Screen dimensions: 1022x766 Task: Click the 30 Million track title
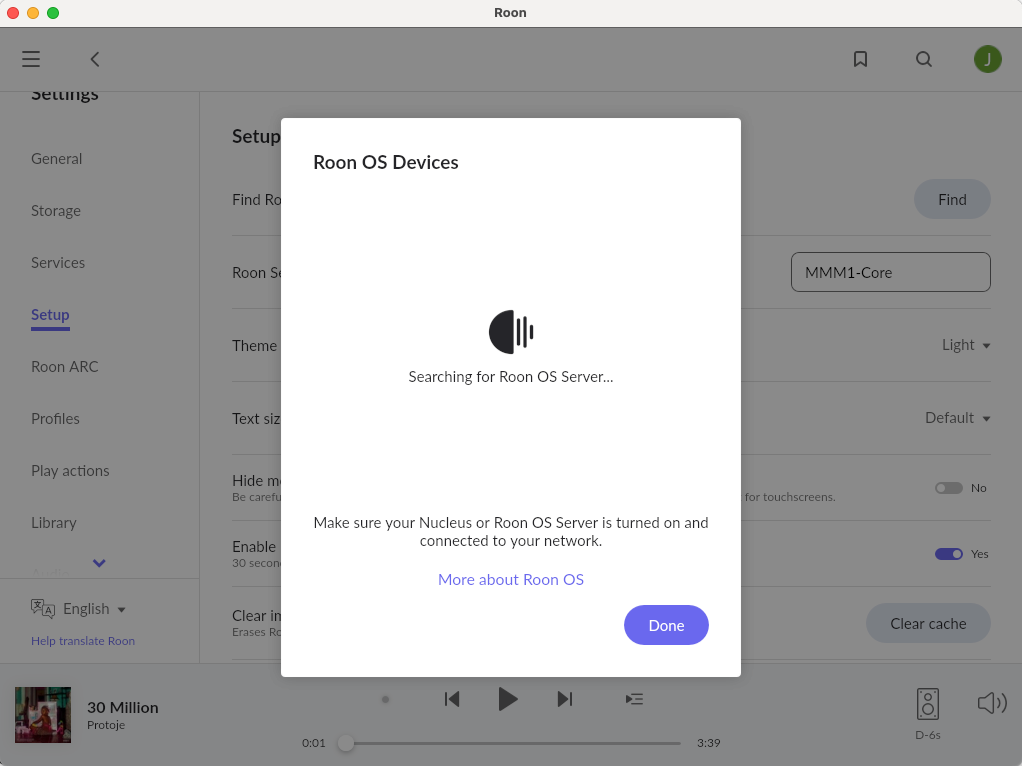click(x=123, y=707)
